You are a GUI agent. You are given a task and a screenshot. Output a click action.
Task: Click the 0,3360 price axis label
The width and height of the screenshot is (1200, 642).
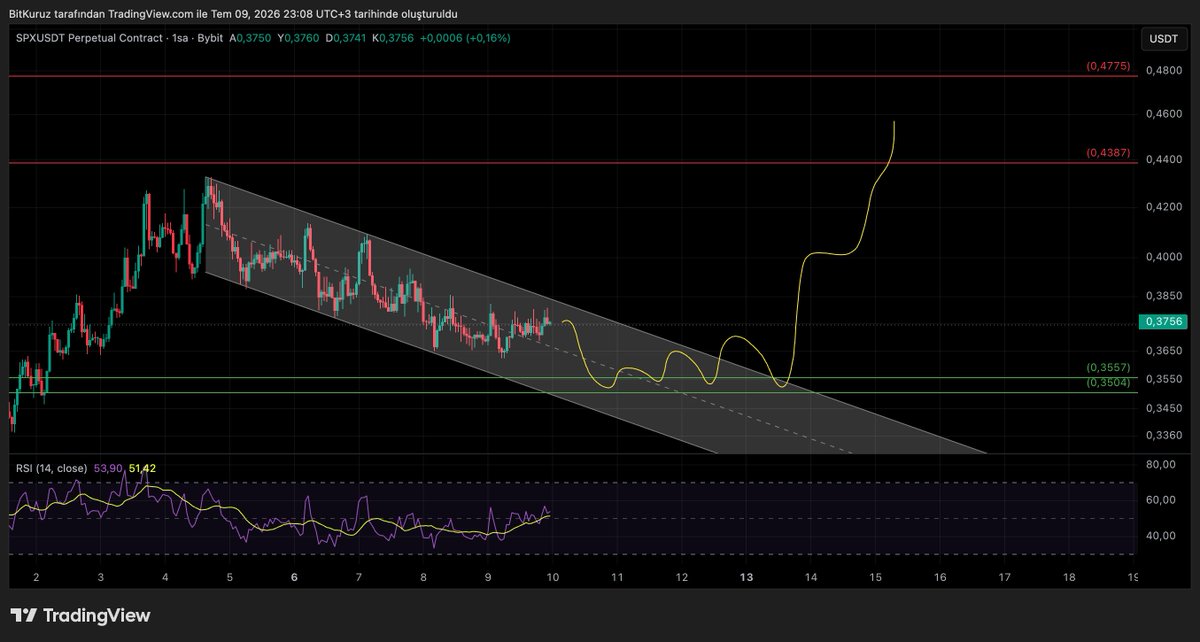pyautogui.click(x=1163, y=435)
